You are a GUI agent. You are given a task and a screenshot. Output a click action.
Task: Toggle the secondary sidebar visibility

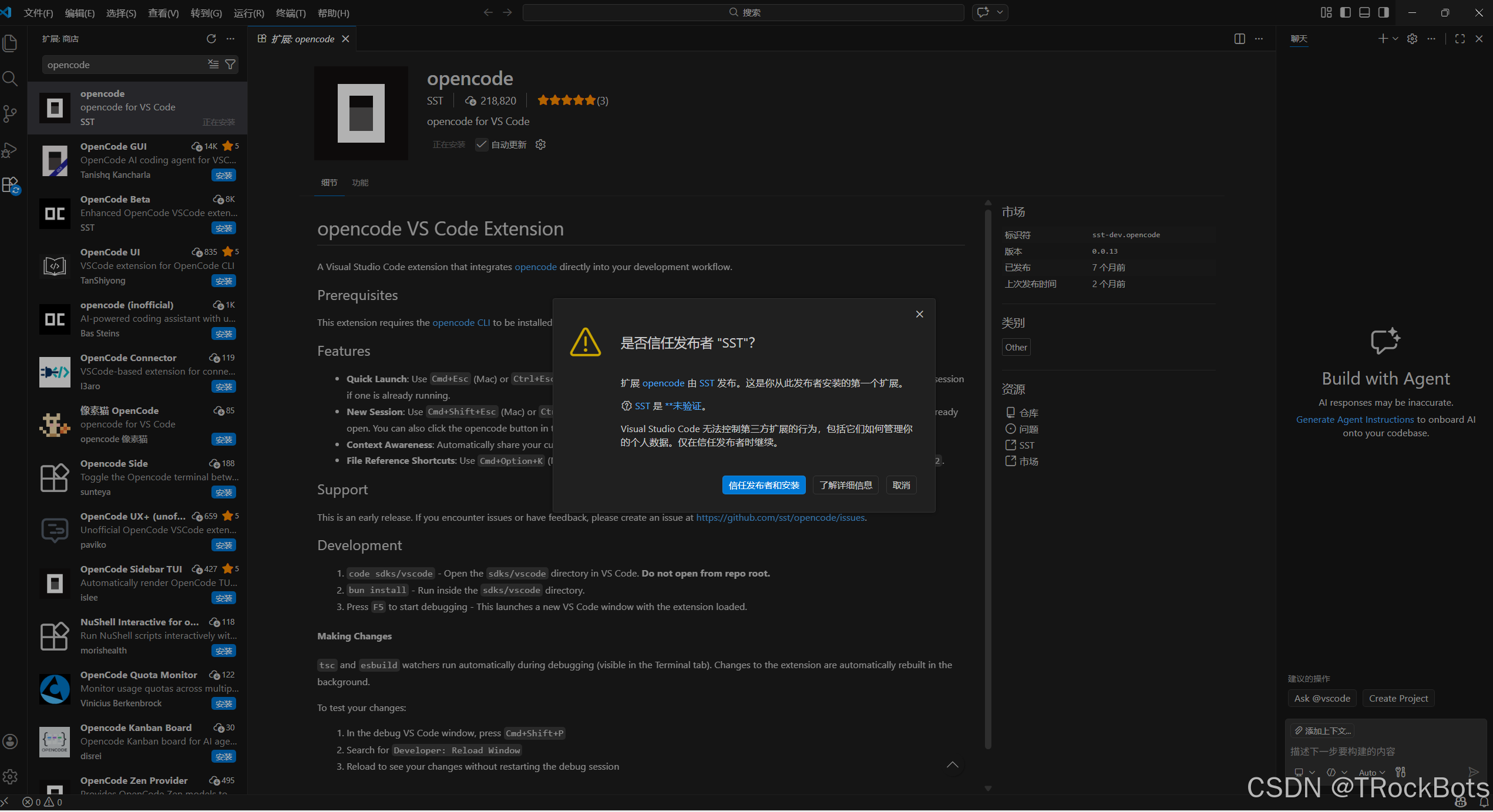(1384, 12)
